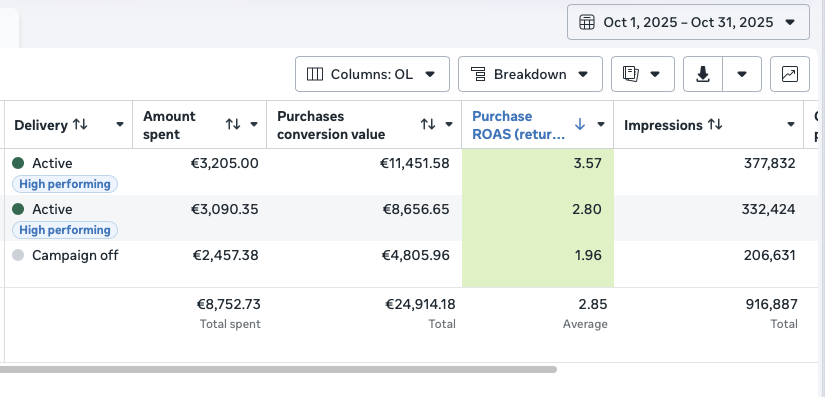Image resolution: width=825 pixels, height=397 pixels.
Task: Click the Columns: OL grid icon
Action: coord(315,74)
